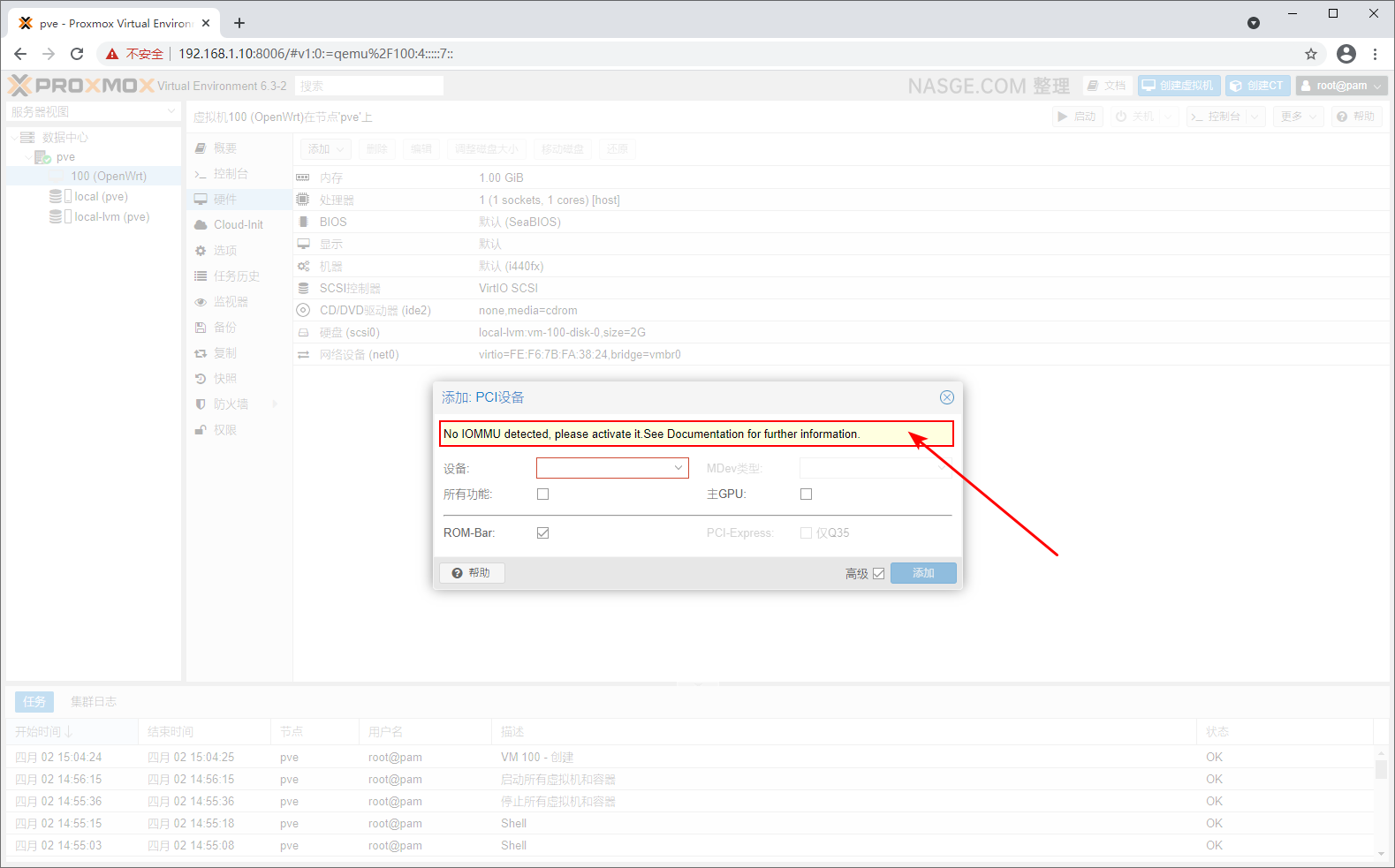Image resolution: width=1395 pixels, height=868 pixels.
Task: Open the 复制 replication tab
Action: (239, 353)
